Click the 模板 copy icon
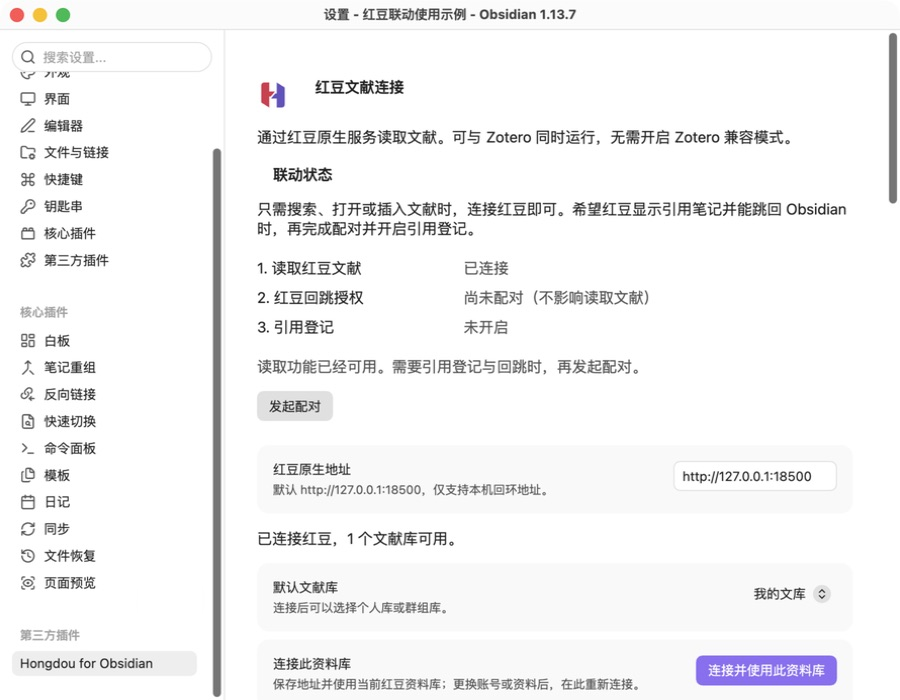 [x=28, y=476]
